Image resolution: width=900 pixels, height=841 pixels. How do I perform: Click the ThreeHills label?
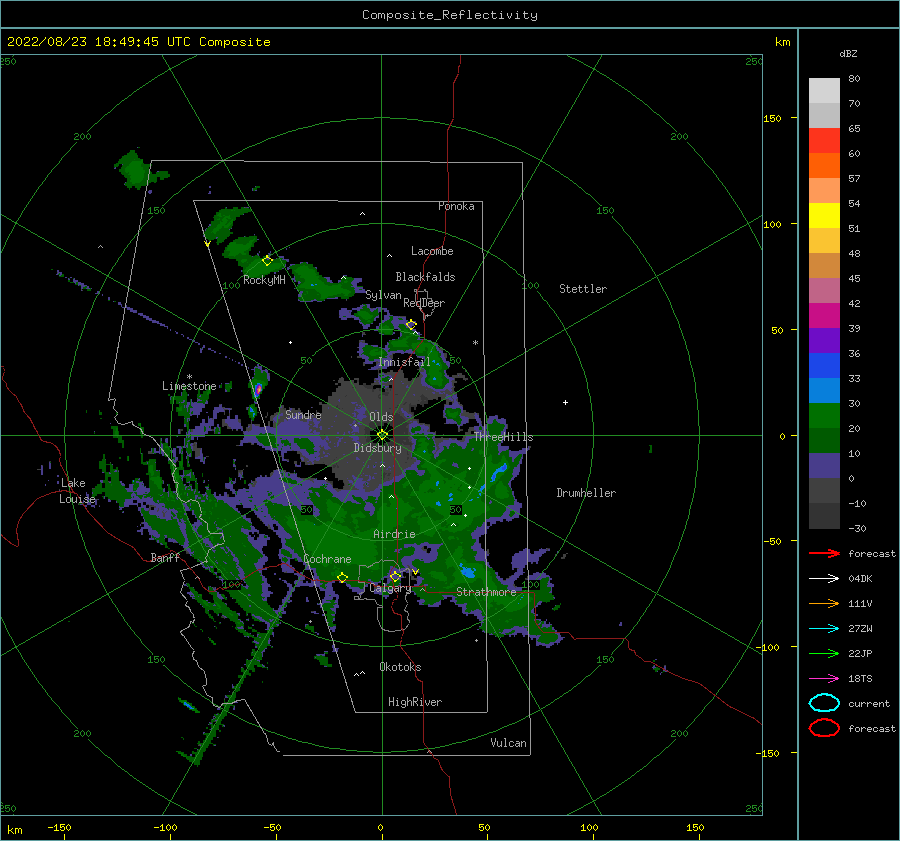(x=503, y=437)
